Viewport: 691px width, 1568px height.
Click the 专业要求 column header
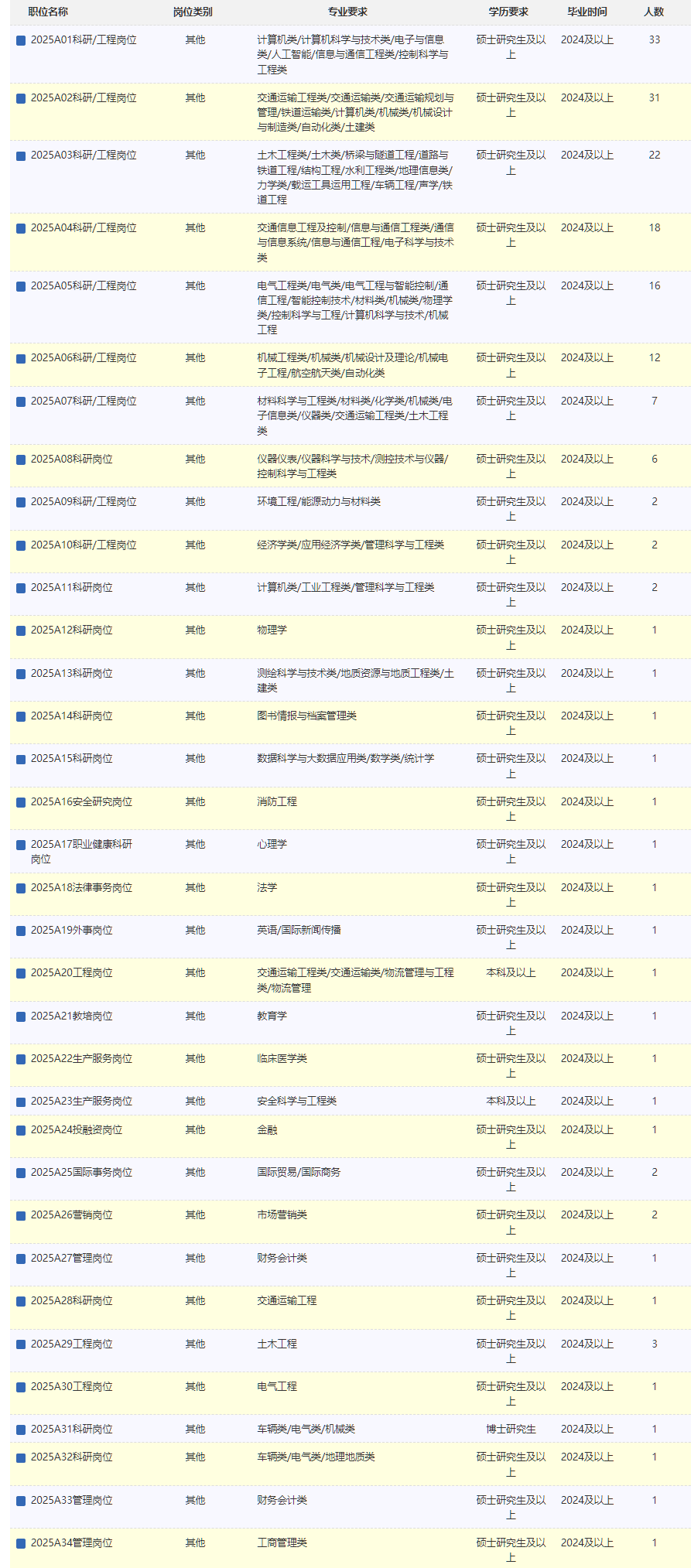[x=347, y=12]
